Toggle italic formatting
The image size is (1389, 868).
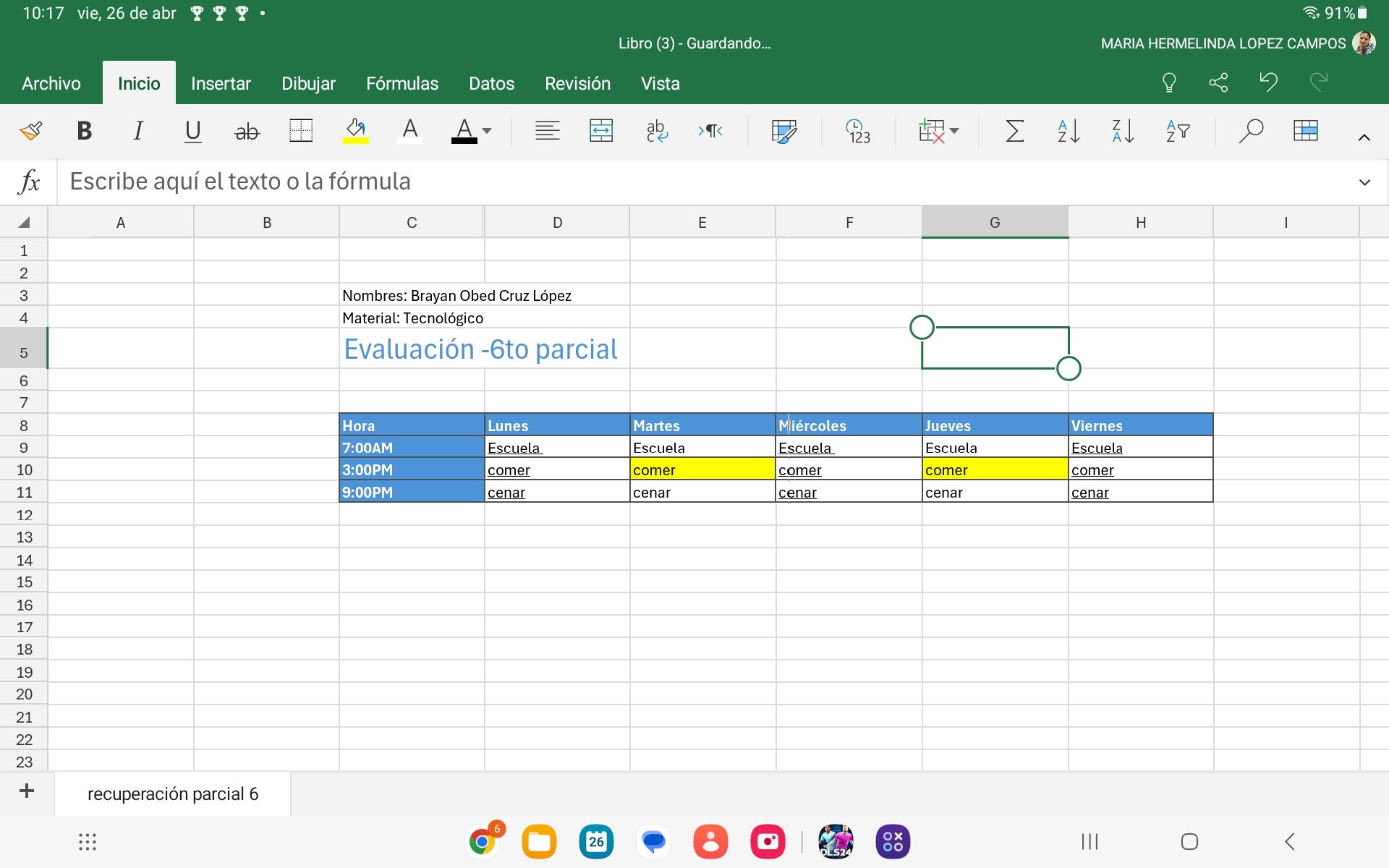137,131
